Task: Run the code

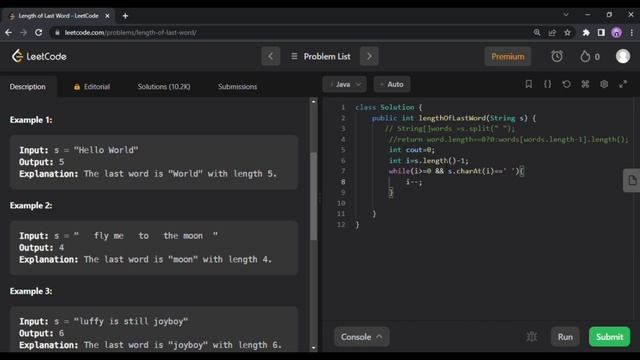Action: click(x=565, y=337)
